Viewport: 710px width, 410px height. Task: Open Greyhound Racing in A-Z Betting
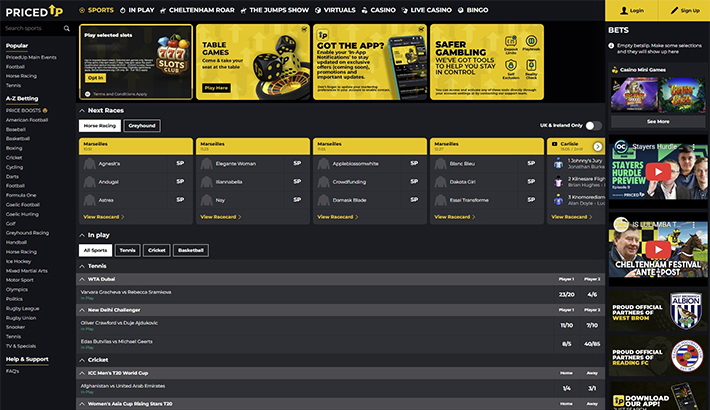coord(27,233)
